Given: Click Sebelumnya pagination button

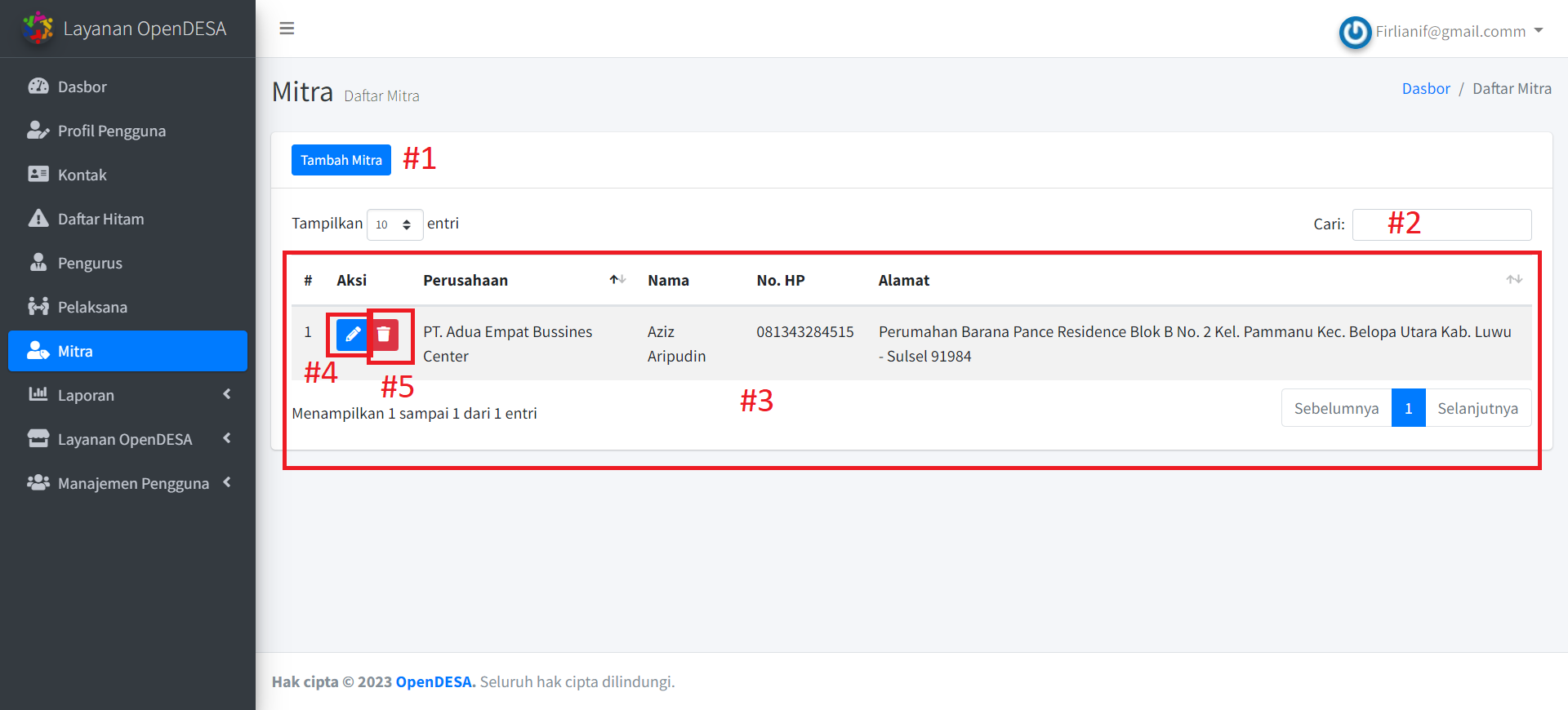Looking at the screenshot, I should point(1336,408).
